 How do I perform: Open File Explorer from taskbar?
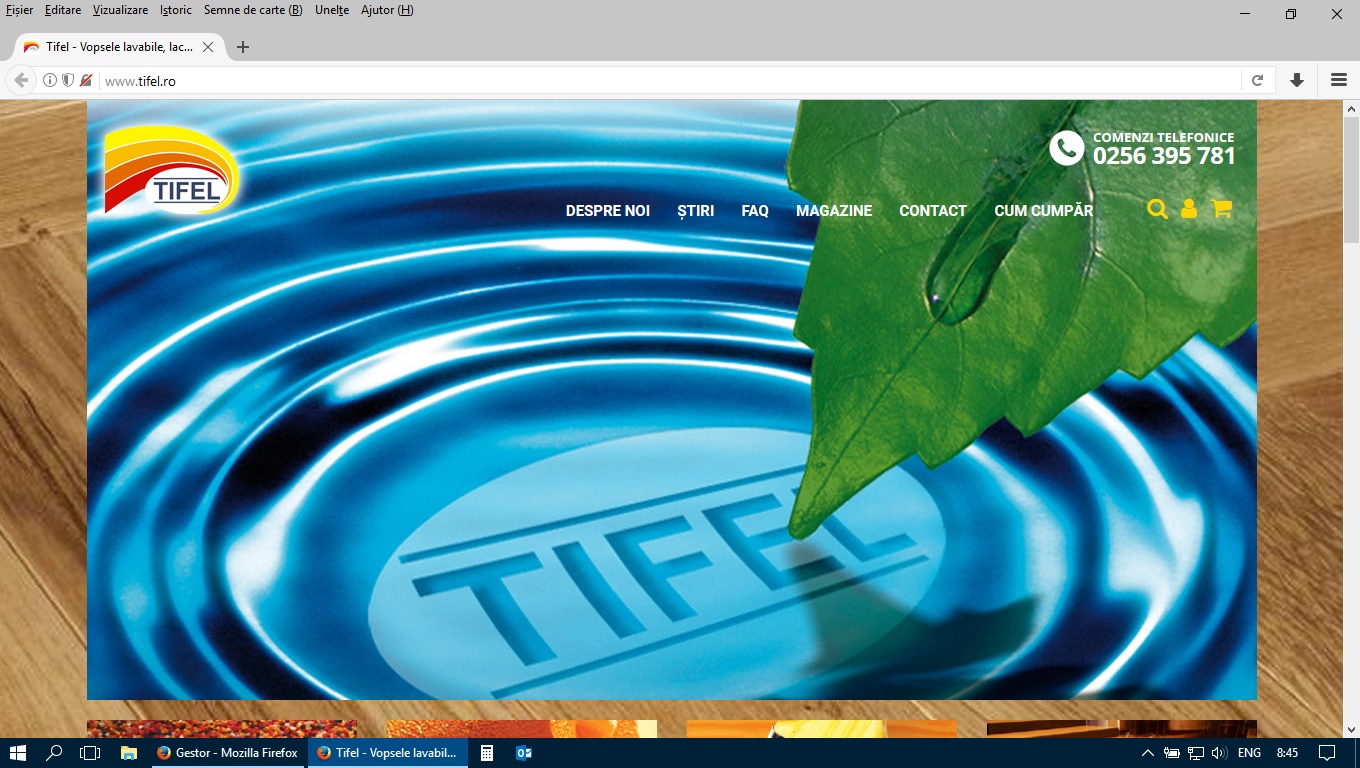[128, 753]
